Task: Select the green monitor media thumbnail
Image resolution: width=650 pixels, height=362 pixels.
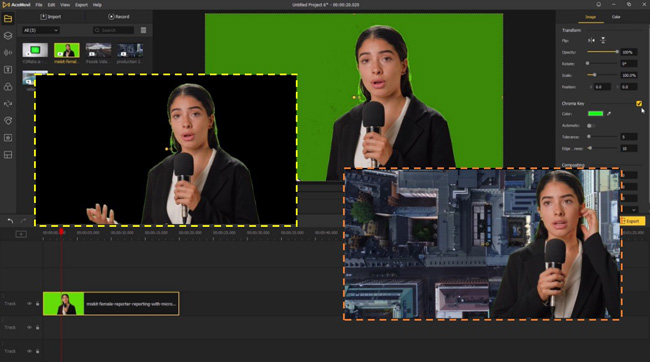Action: point(35,50)
